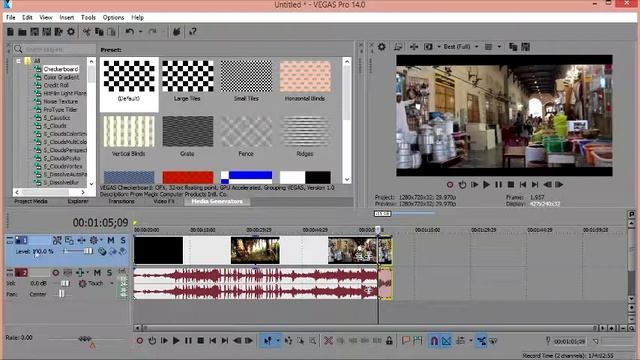Arm audio track 2 for record
640x360 pixels.
click(x=56, y=273)
